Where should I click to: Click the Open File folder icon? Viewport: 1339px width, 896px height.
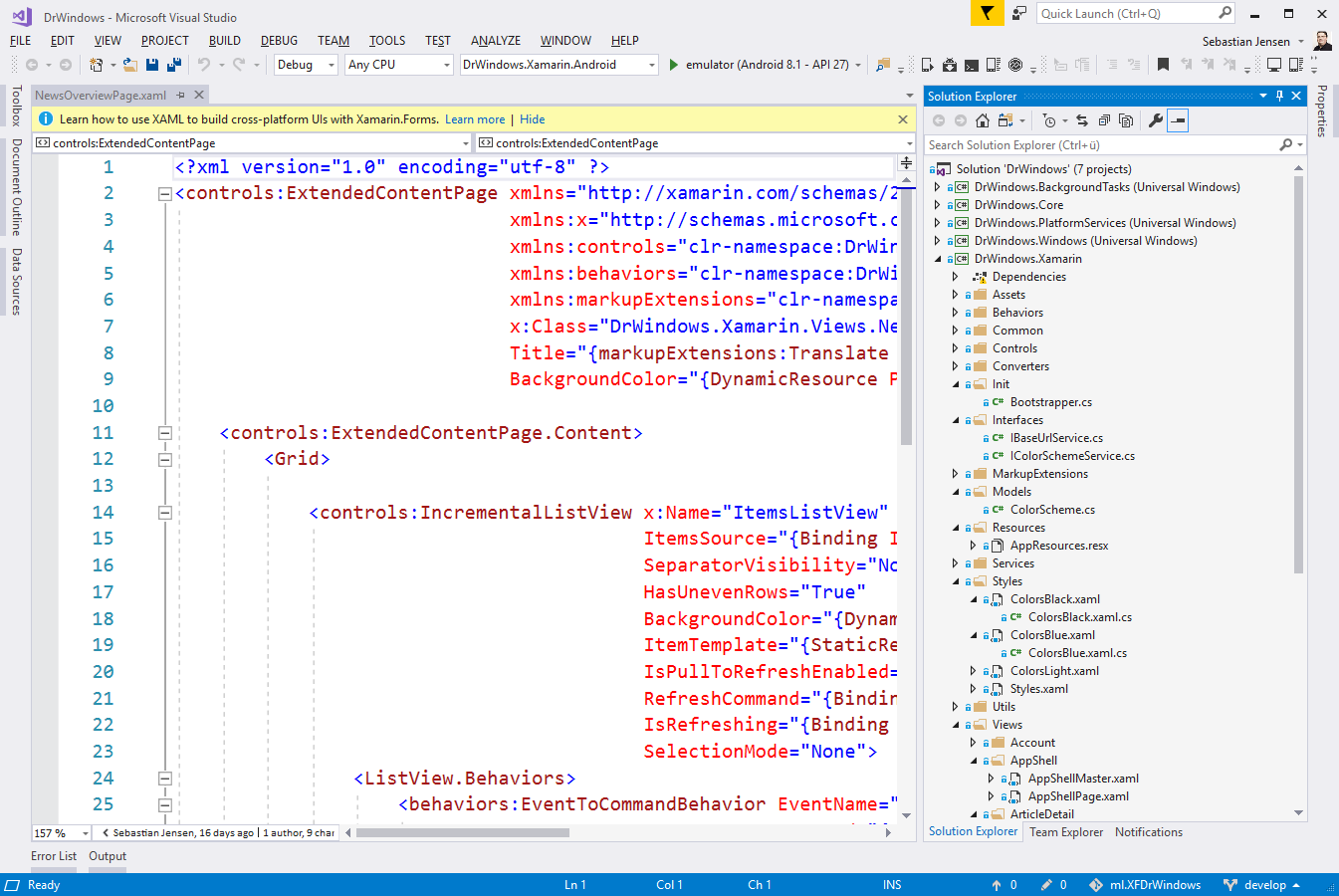coord(129,65)
